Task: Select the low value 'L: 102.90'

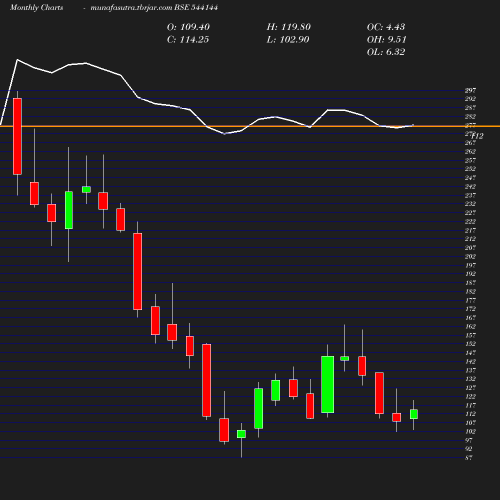Action: coord(288,40)
